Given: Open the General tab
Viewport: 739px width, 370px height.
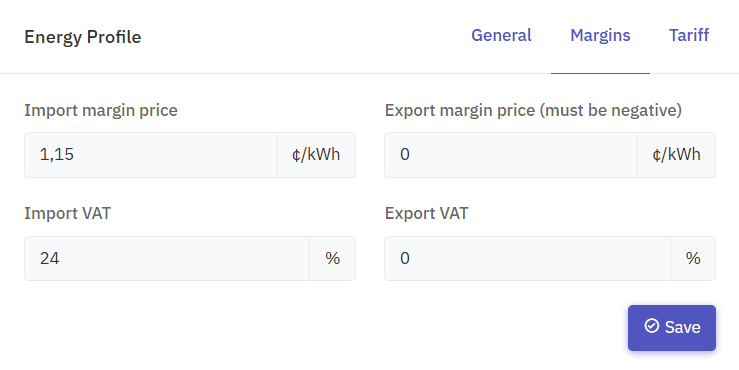Looking at the screenshot, I should 501,35.
